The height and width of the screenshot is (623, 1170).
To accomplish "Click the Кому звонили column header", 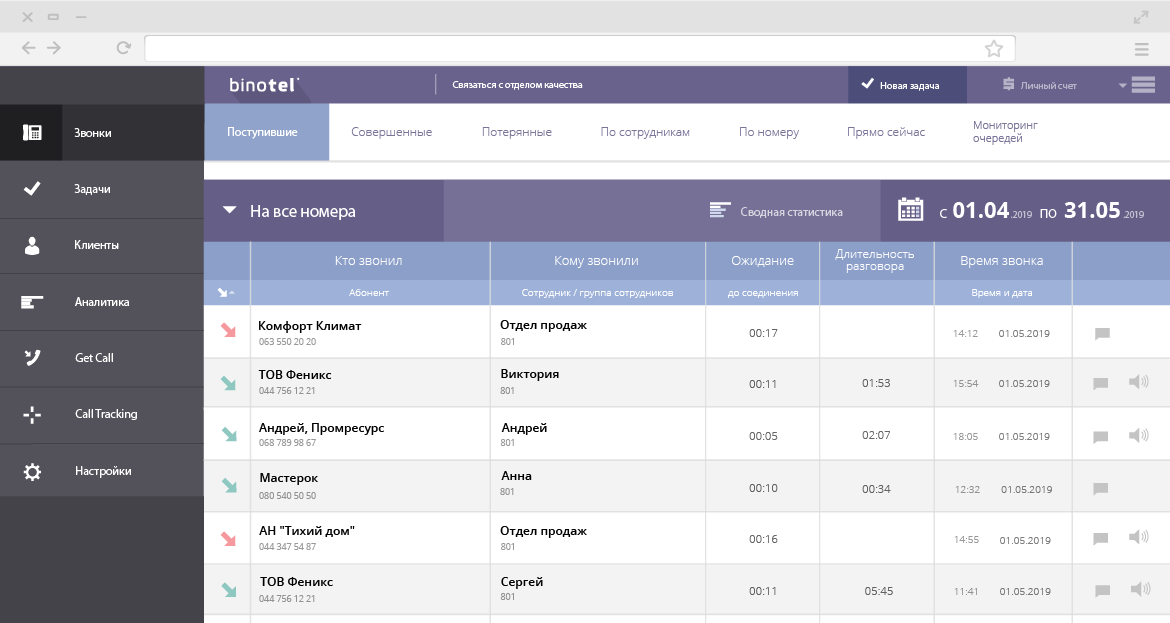I will coord(596,260).
